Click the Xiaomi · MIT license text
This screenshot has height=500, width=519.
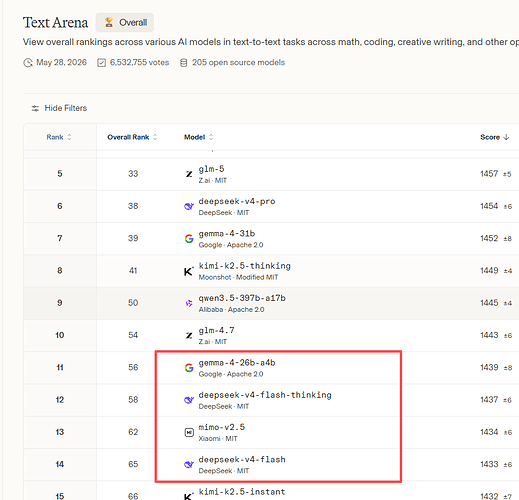218,439
